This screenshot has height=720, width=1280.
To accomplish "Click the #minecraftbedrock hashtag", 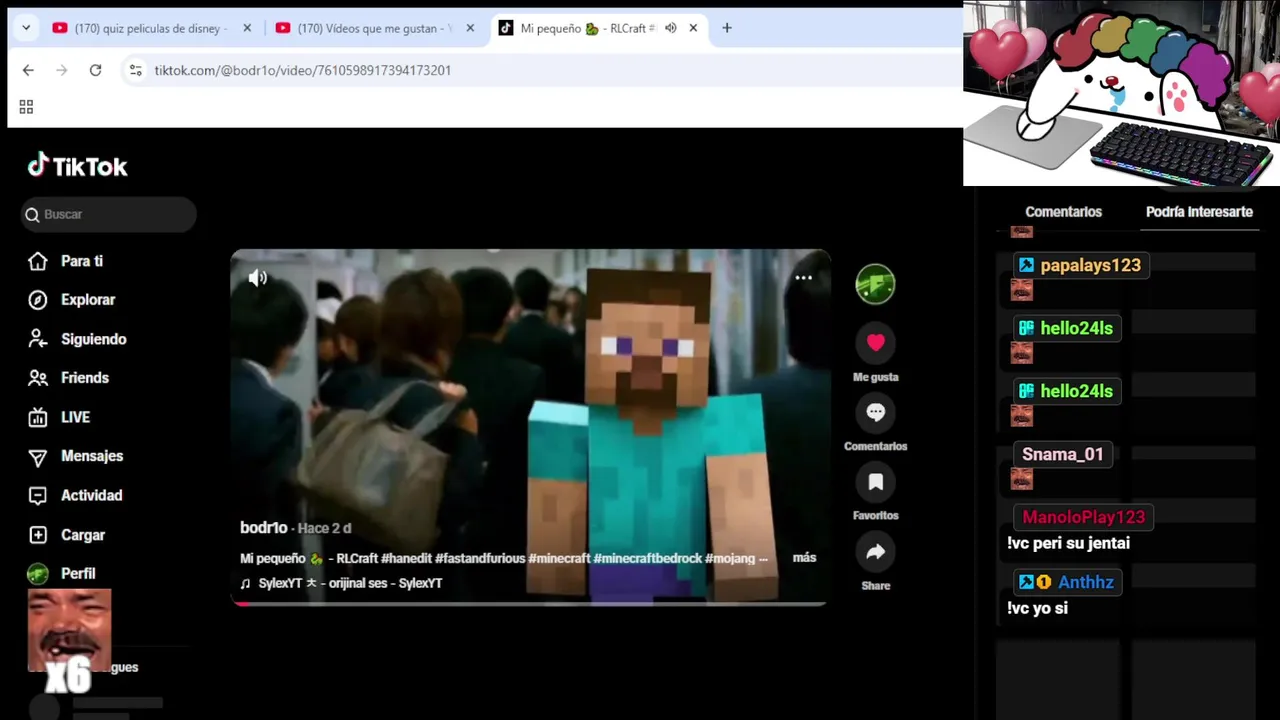I will (647, 558).
